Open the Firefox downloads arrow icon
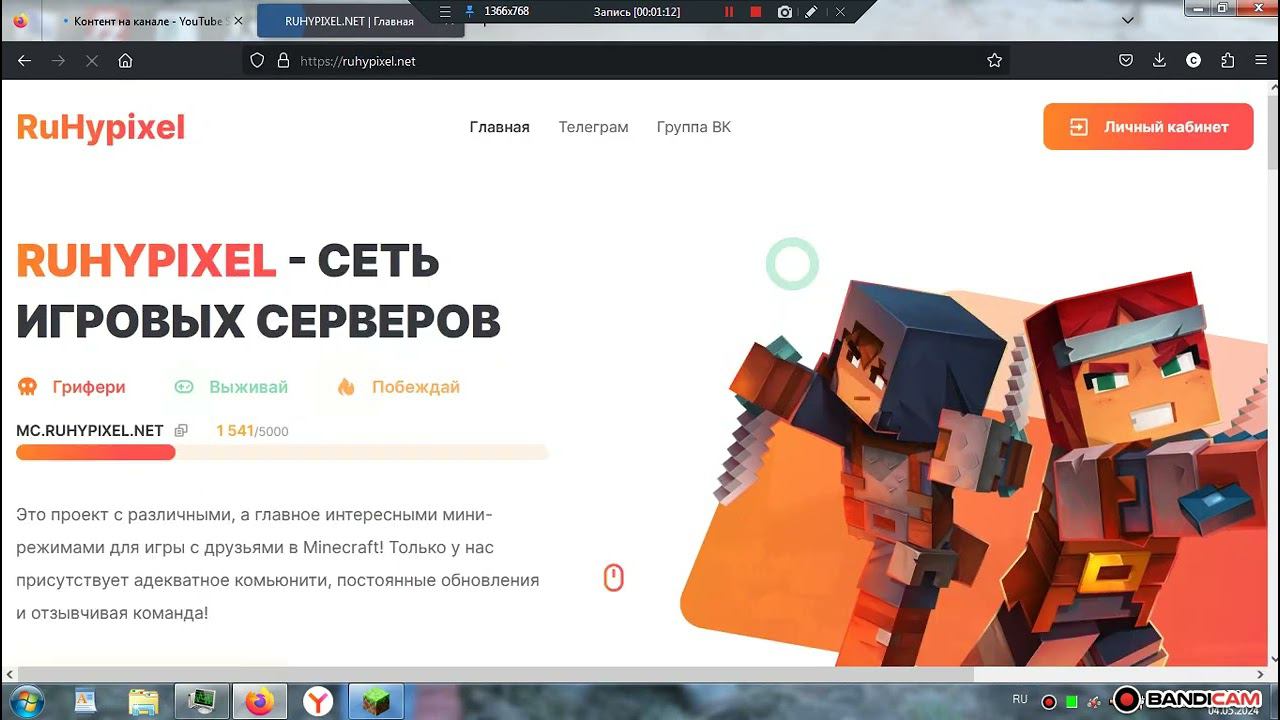Image resolution: width=1280 pixels, height=720 pixels. coord(1159,61)
